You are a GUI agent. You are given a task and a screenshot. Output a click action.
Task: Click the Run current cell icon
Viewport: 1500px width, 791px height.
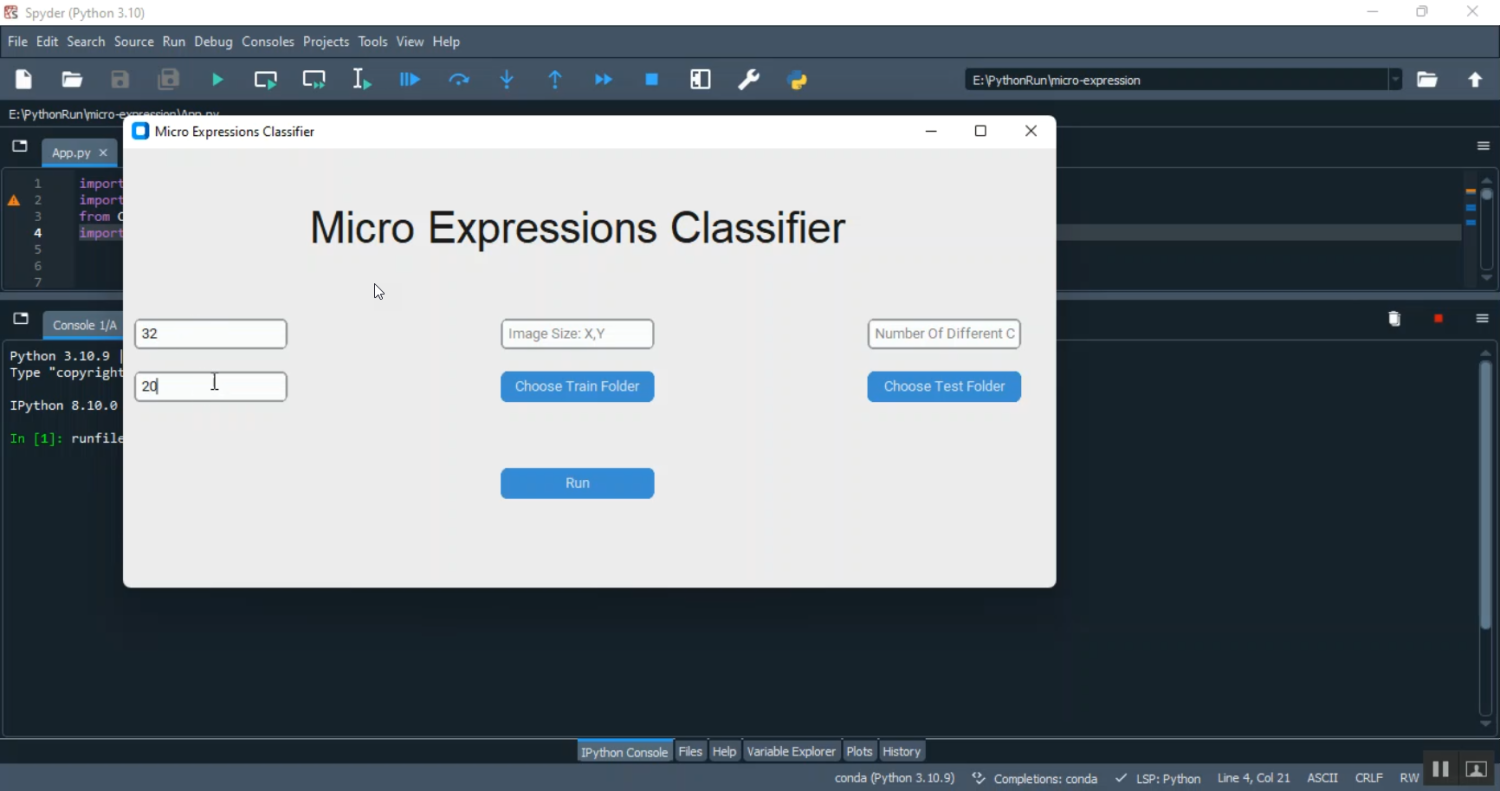[265, 80]
